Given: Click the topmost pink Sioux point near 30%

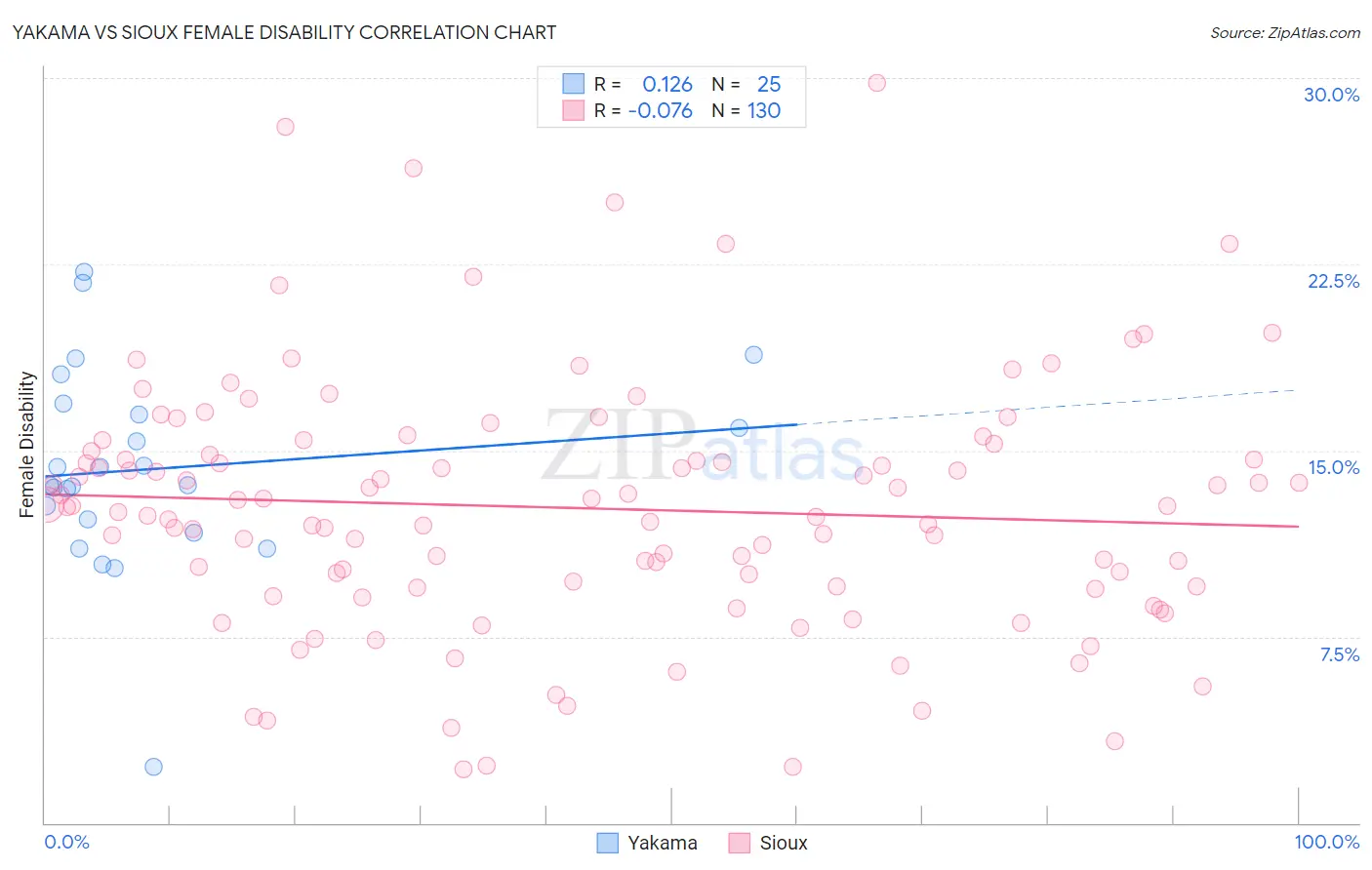Looking at the screenshot, I should click(x=876, y=83).
